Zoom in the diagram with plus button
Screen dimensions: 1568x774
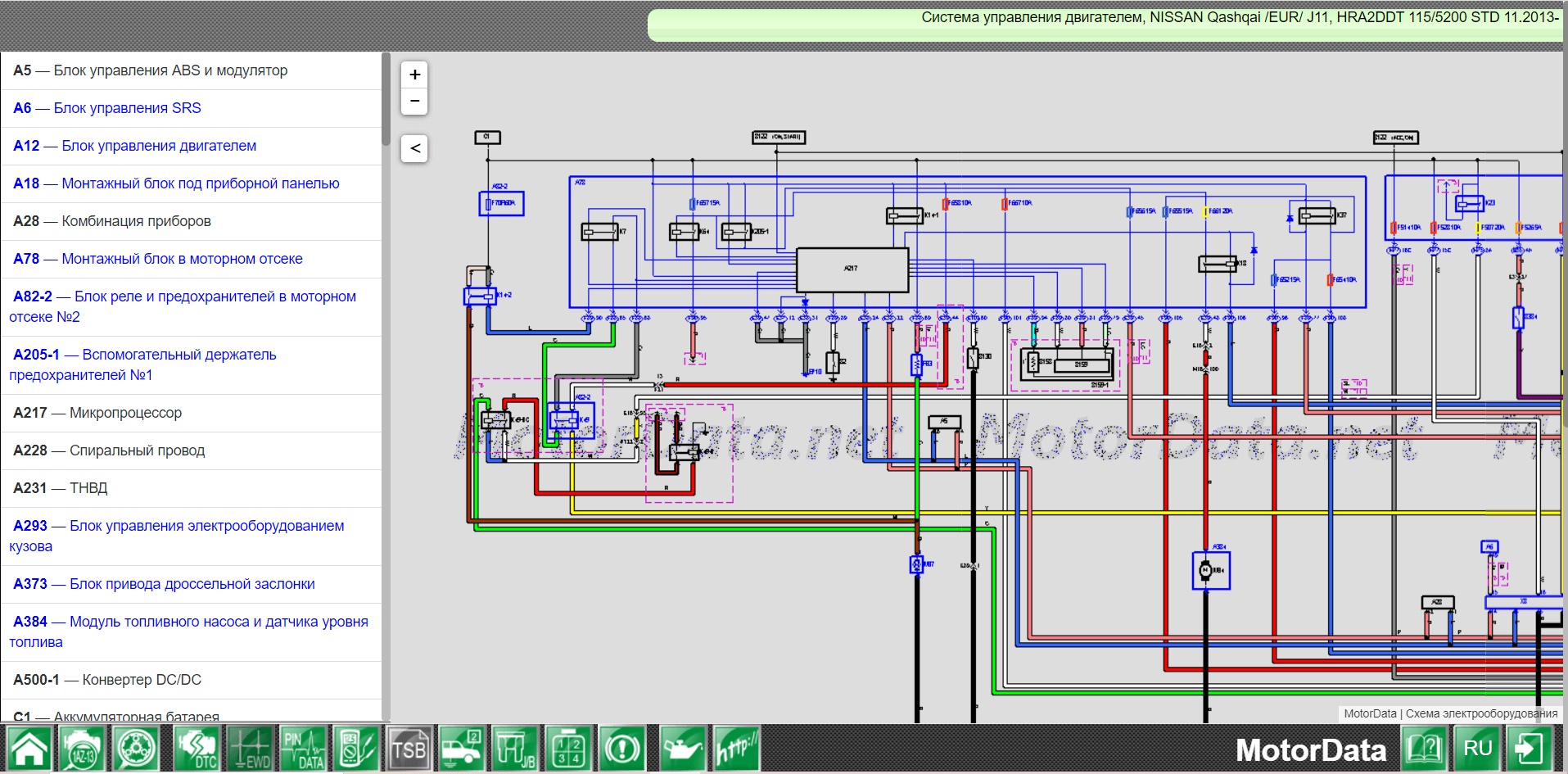414,75
